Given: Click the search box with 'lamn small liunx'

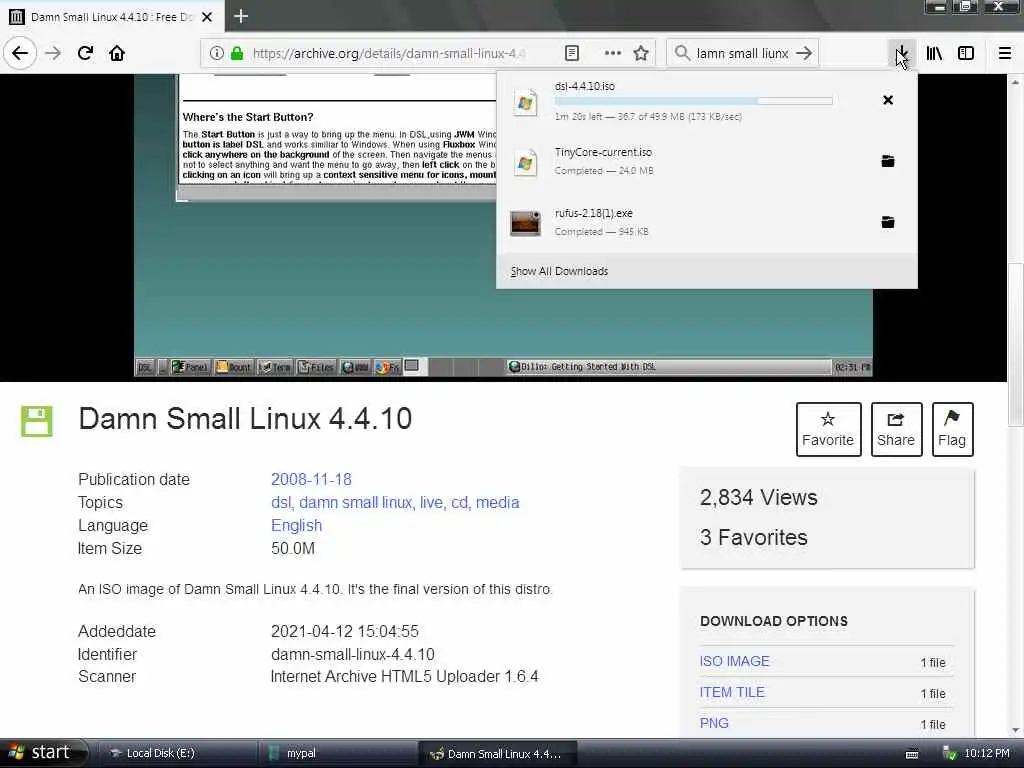Looking at the screenshot, I should coord(742,53).
